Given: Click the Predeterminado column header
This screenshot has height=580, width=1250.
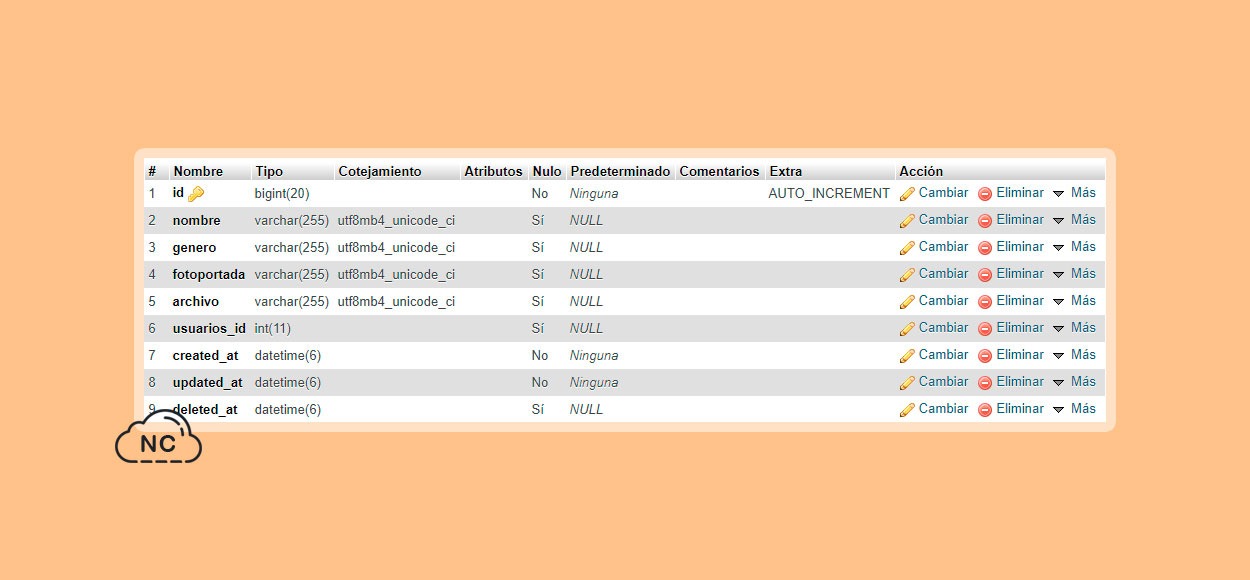Looking at the screenshot, I should 620,172.
